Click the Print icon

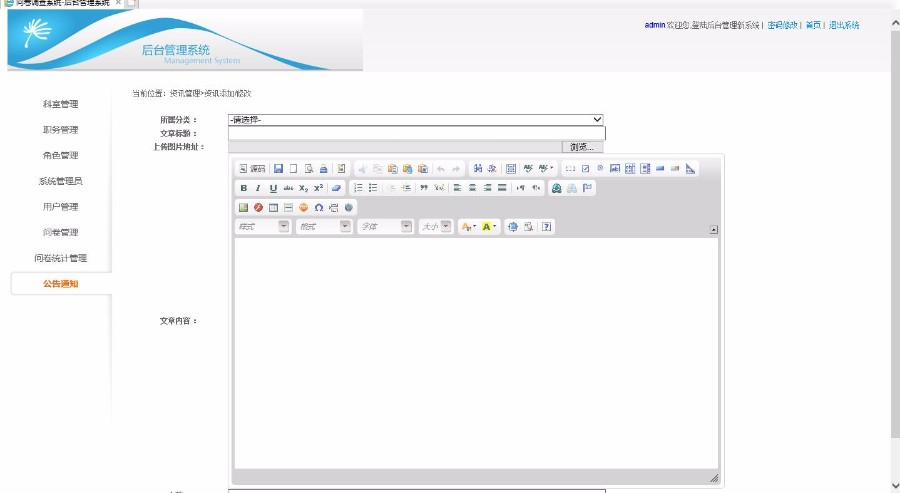click(324, 169)
